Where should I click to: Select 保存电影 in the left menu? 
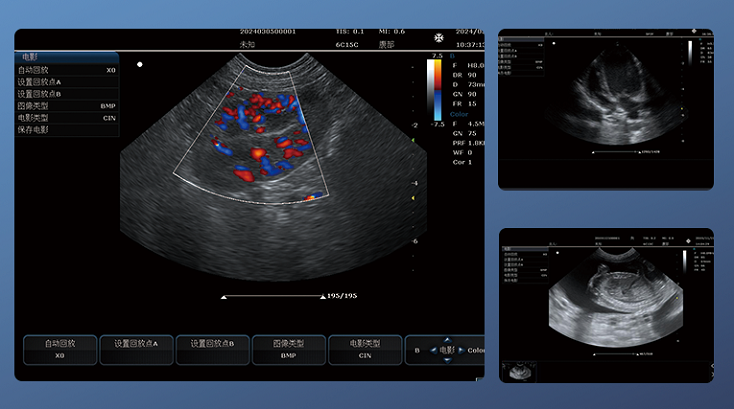coord(66,130)
